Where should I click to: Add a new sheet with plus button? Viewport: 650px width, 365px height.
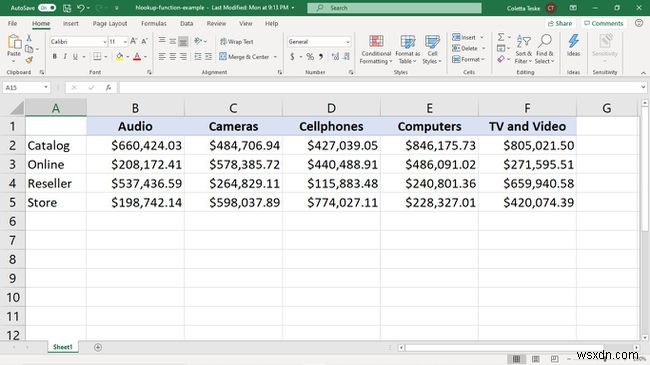[x=98, y=347]
